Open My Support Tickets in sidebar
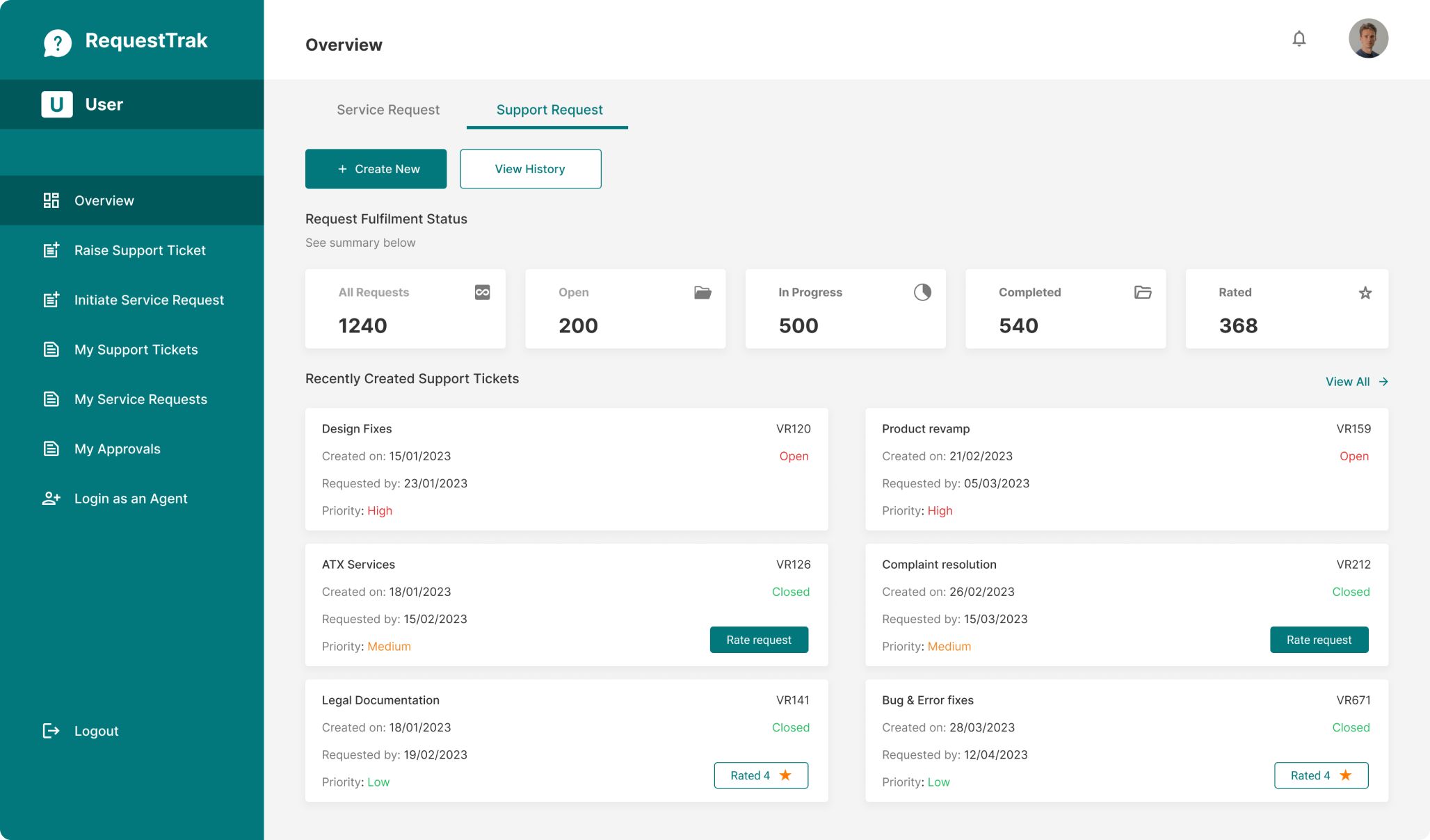 136,350
